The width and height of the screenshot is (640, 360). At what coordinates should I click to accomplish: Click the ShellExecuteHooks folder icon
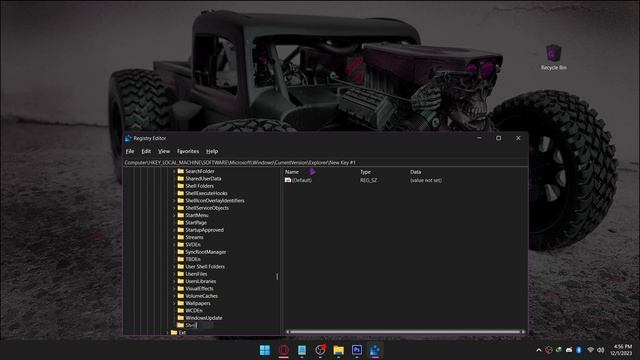click(180, 193)
